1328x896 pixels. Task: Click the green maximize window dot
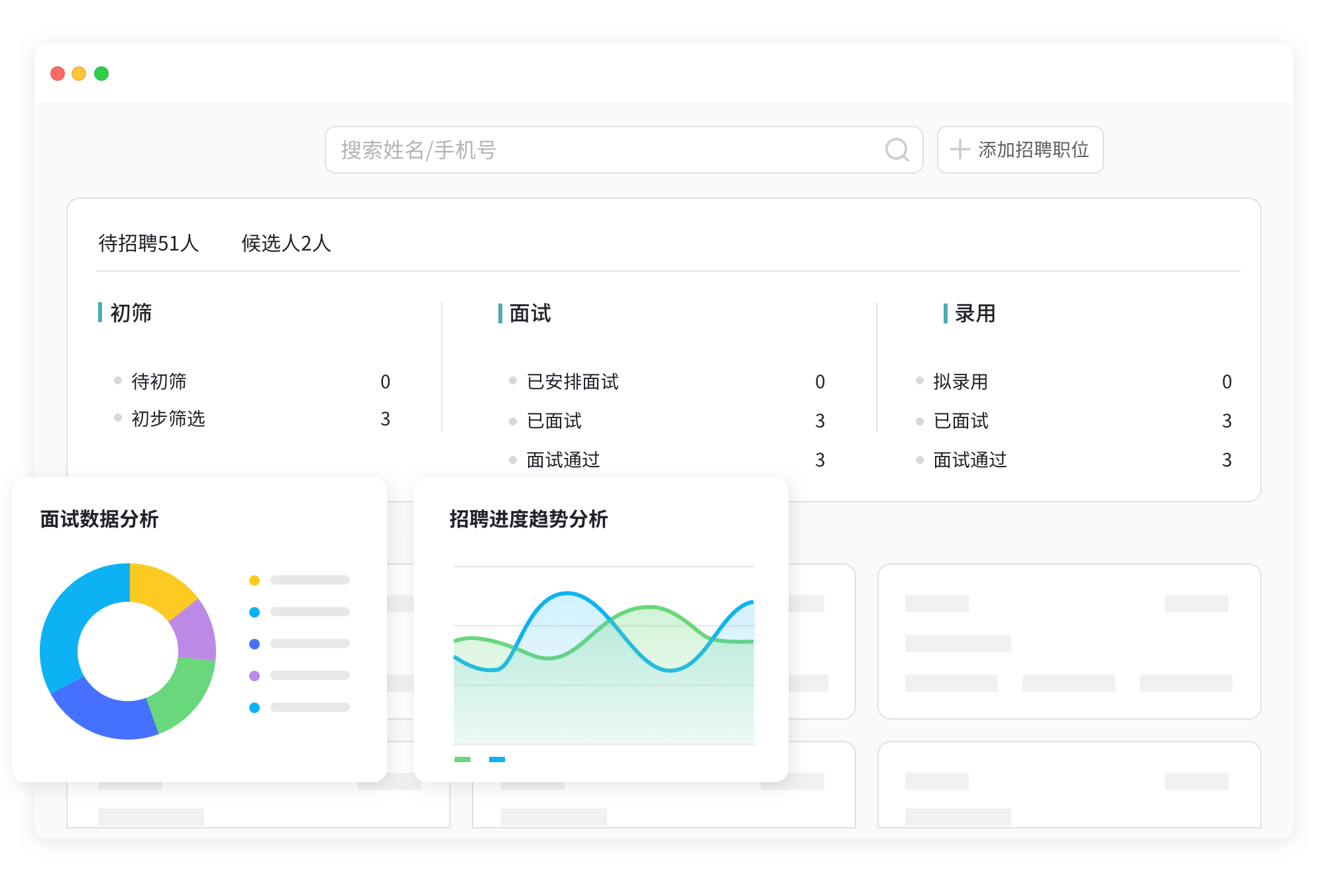(101, 74)
